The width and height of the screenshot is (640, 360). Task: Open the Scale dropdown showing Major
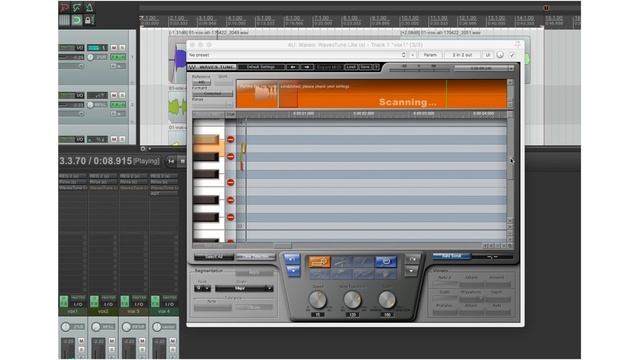point(244,289)
